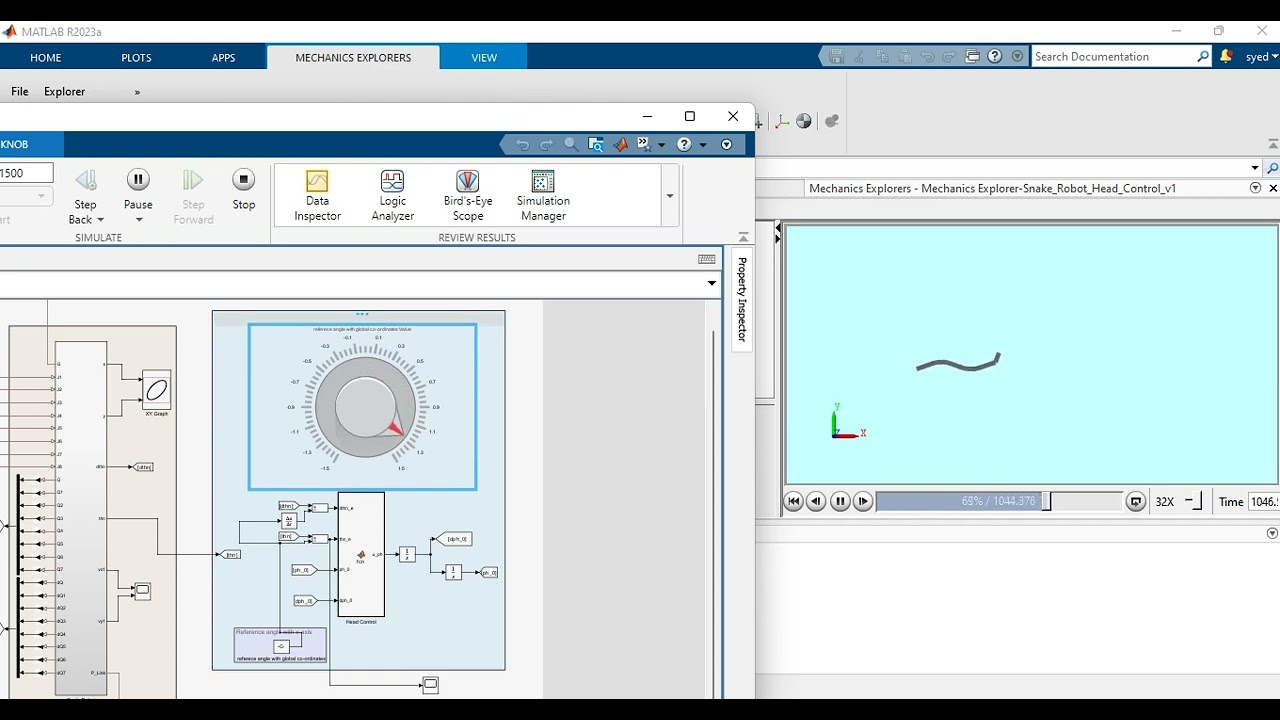Open the Simulink model path dropdown
The width and height of the screenshot is (1280, 720).
pyautogui.click(x=712, y=284)
